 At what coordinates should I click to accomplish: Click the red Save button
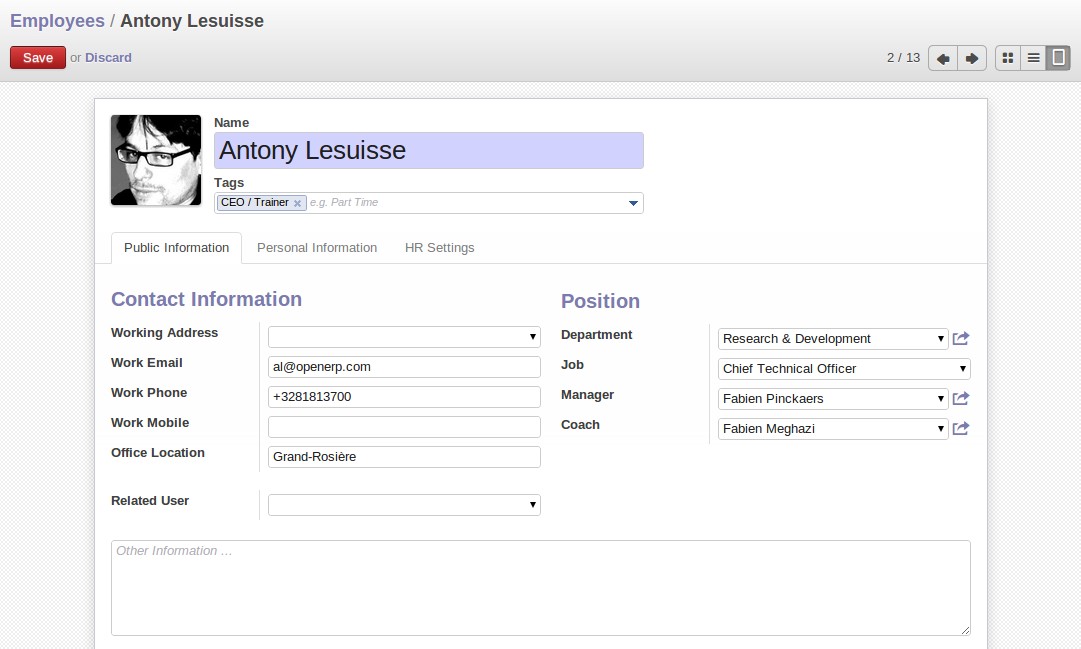pyautogui.click(x=38, y=58)
